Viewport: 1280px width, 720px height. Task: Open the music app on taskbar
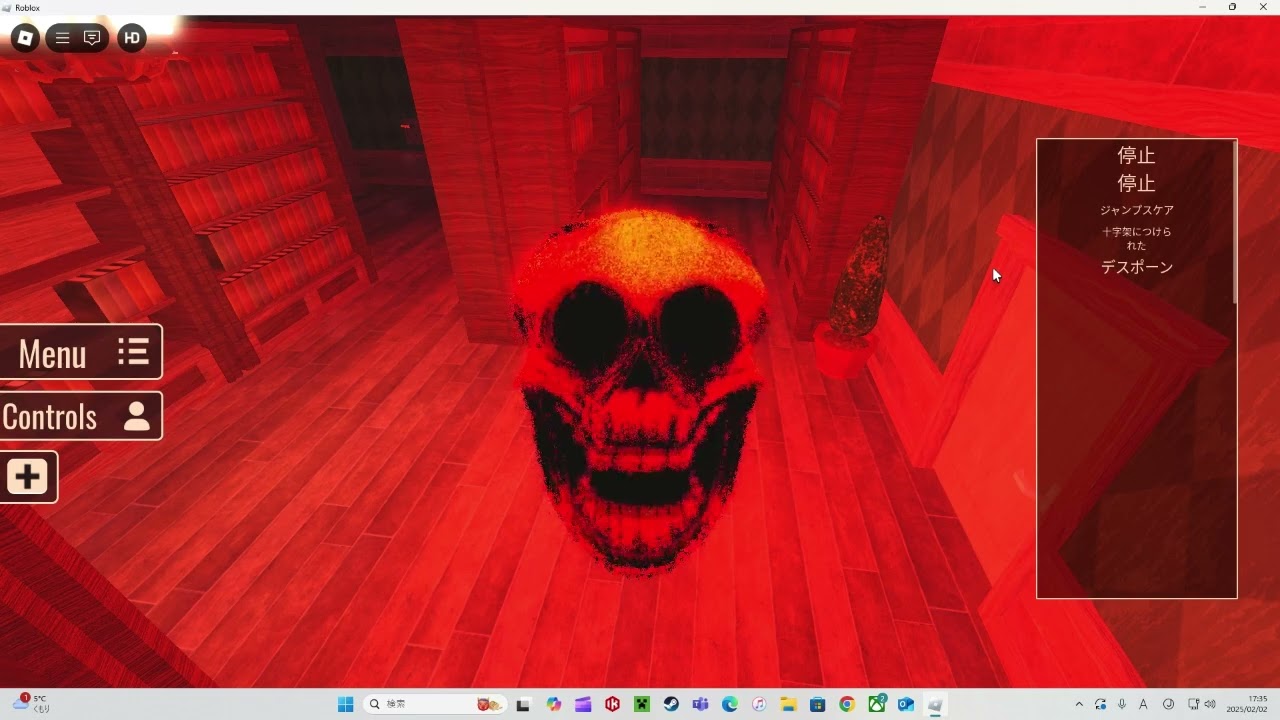point(759,704)
